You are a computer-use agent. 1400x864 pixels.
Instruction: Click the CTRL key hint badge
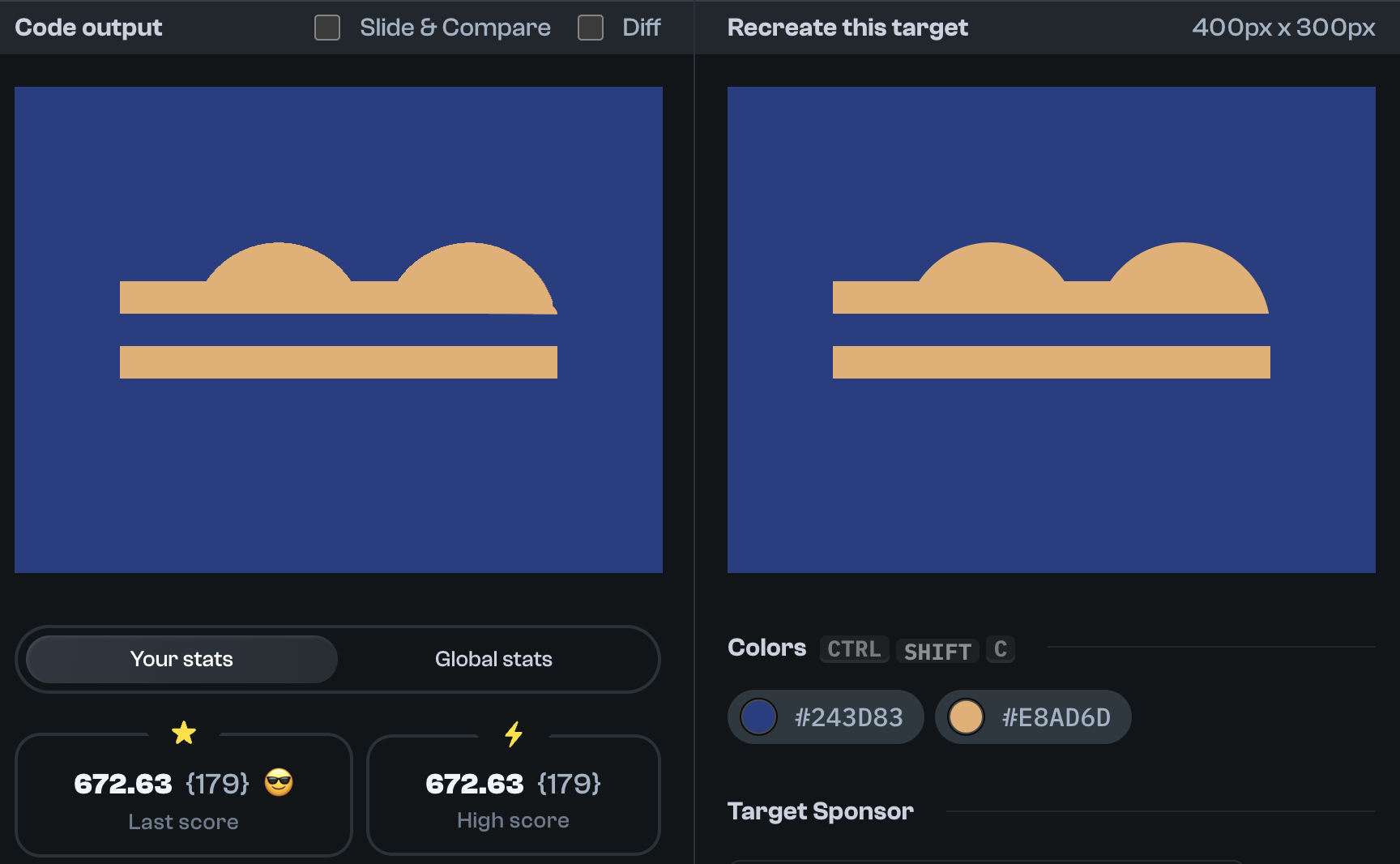(x=853, y=649)
